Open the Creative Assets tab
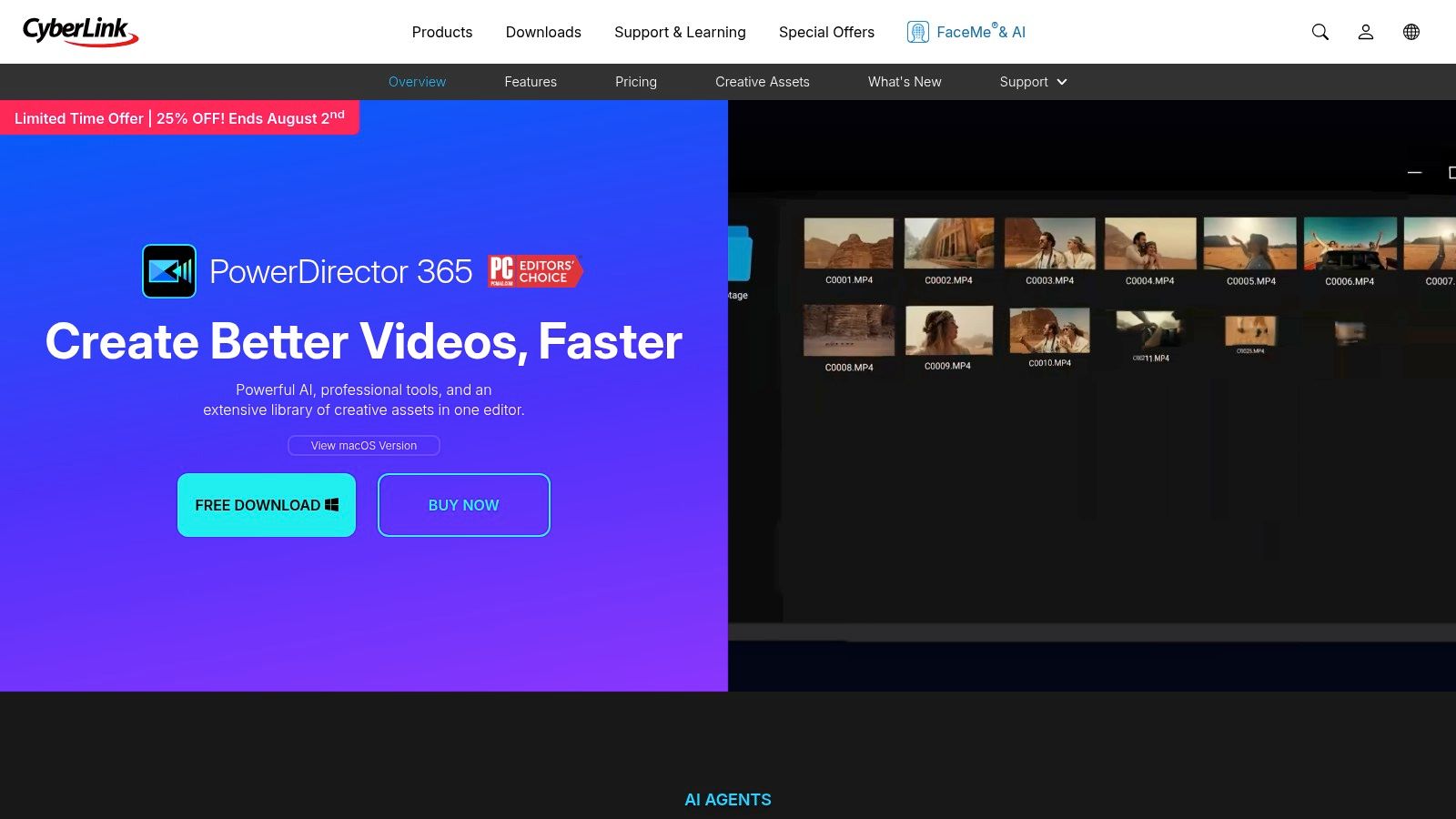This screenshot has width=1456, height=819. 763,82
